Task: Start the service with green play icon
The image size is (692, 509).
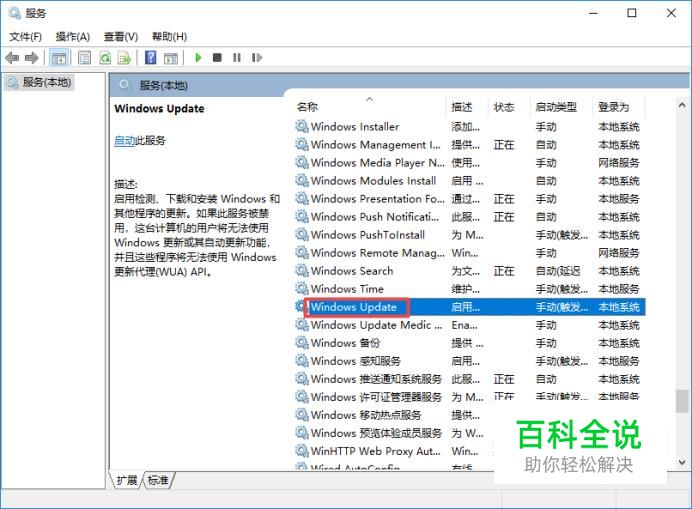Action: point(198,58)
